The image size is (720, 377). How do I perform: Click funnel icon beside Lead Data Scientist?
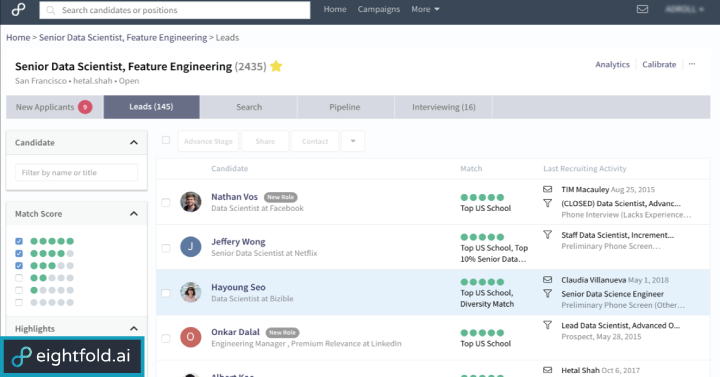pyautogui.click(x=547, y=325)
